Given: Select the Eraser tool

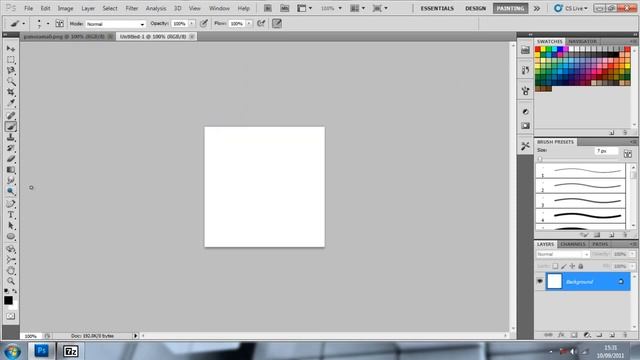Looking at the screenshot, I should pos(11,159).
